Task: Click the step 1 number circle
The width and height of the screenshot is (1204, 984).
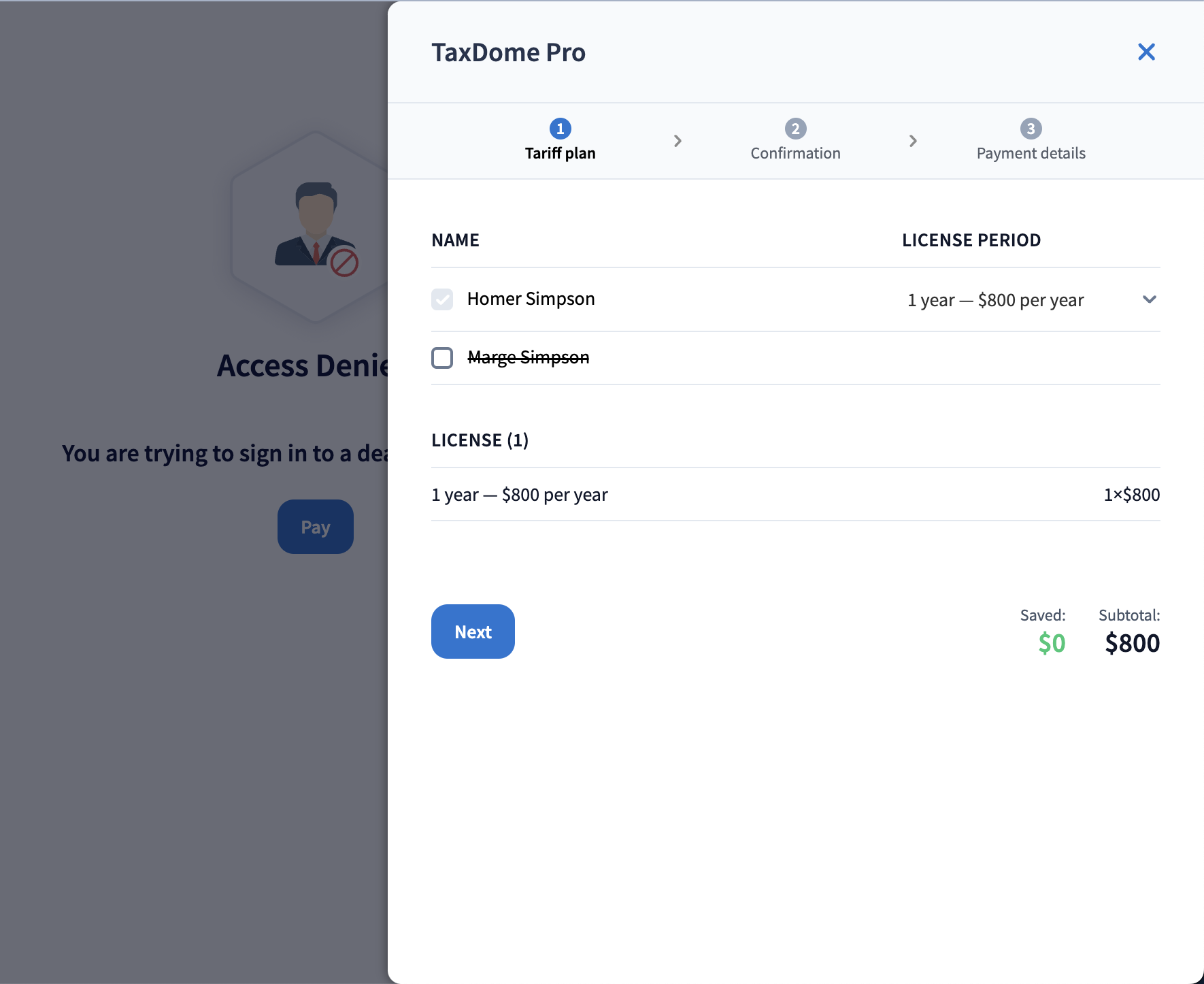Action: pyautogui.click(x=560, y=129)
